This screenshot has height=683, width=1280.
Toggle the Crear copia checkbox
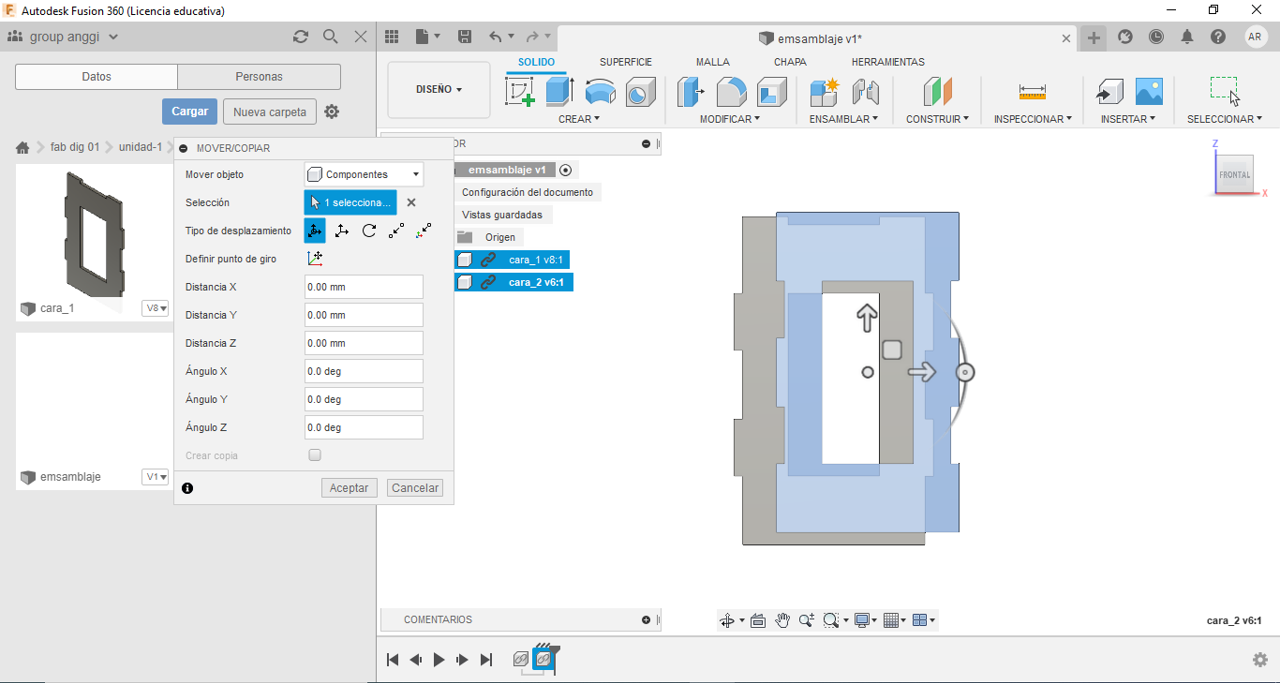coord(315,455)
